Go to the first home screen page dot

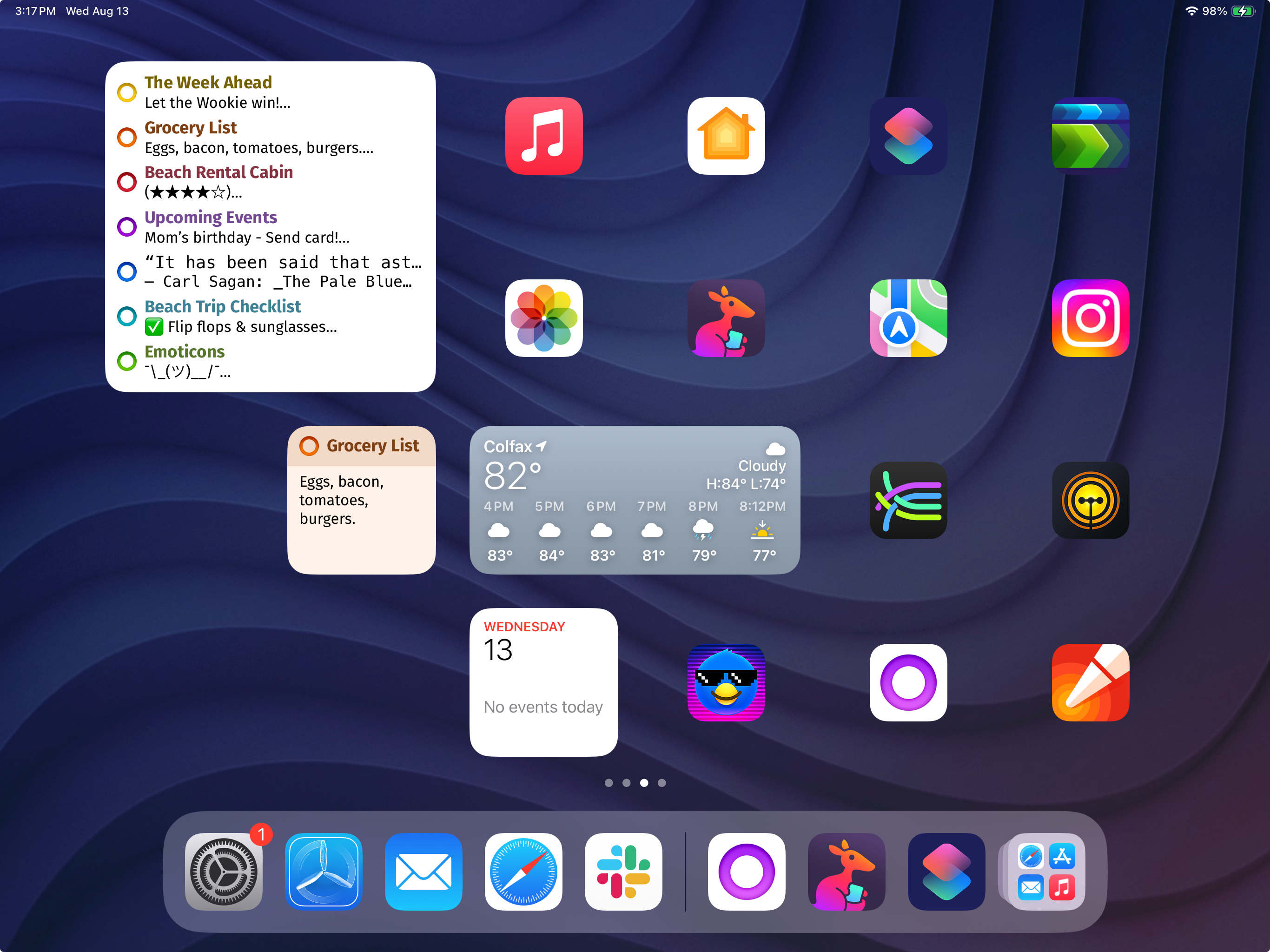tap(609, 783)
